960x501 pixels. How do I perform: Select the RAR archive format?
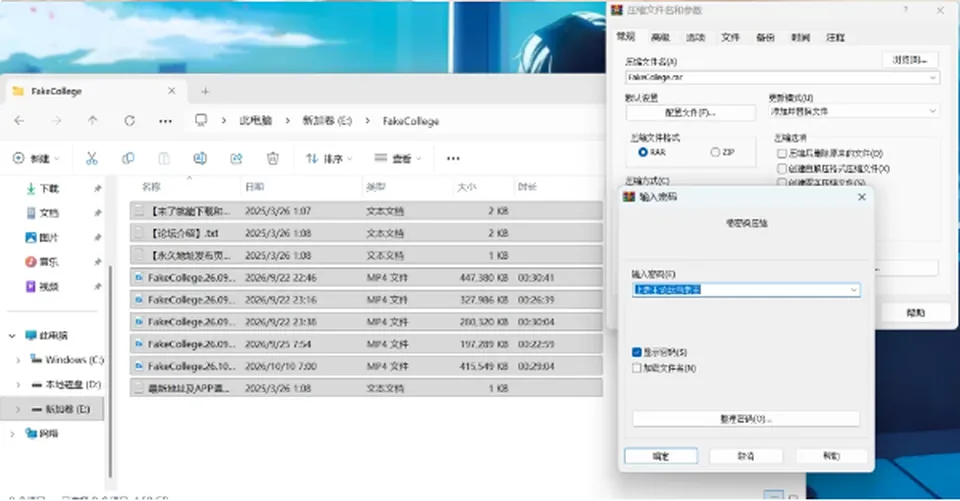pyautogui.click(x=643, y=152)
